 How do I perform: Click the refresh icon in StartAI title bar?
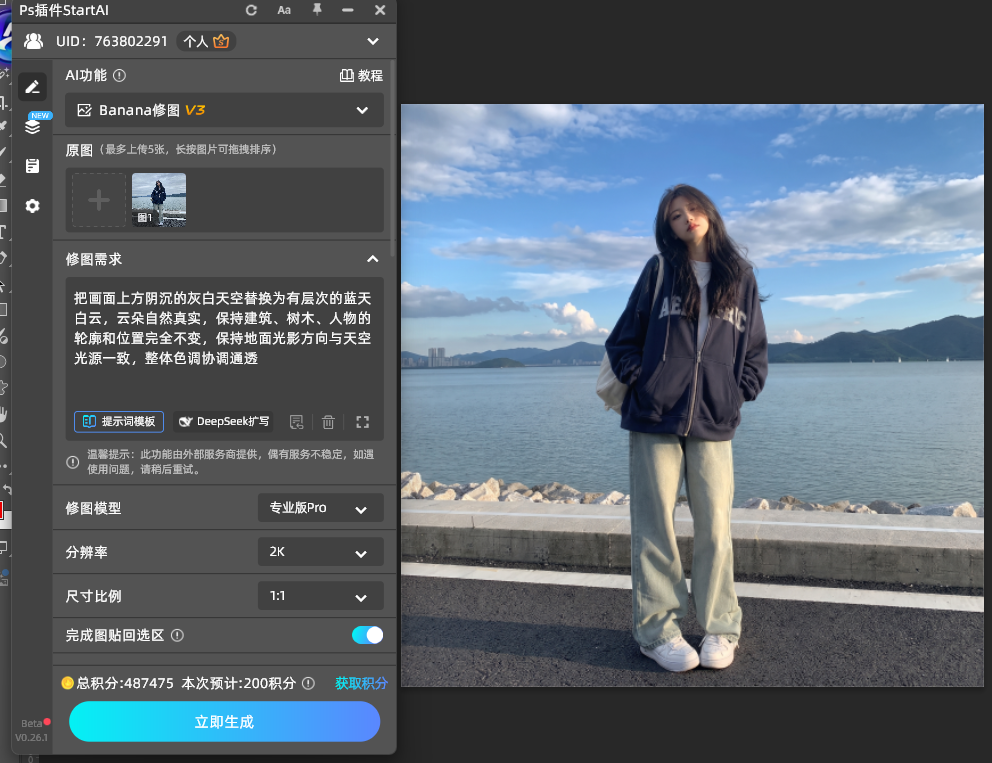pos(251,10)
